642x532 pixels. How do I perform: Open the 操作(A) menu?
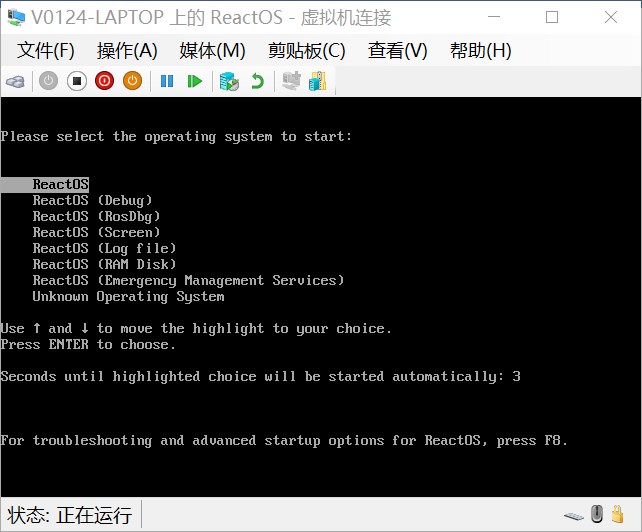point(127,51)
